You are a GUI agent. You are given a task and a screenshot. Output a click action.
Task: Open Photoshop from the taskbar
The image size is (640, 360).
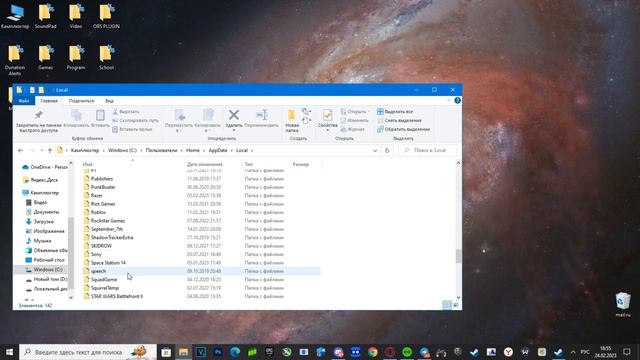click(218, 352)
